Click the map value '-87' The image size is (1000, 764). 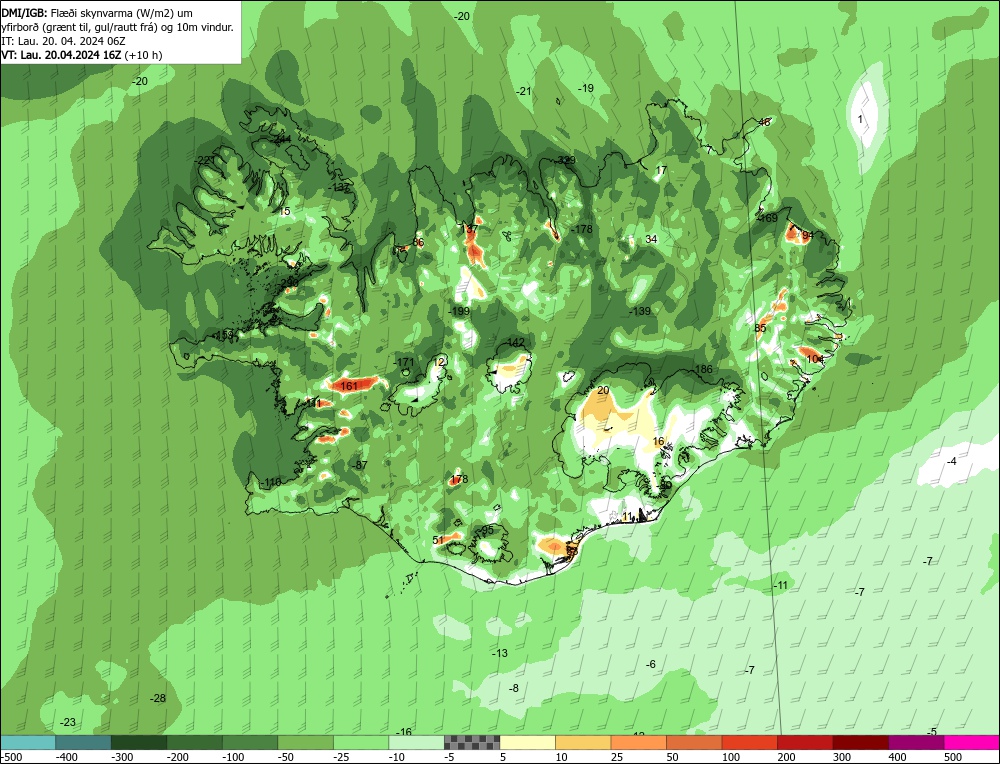tap(360, 465)
